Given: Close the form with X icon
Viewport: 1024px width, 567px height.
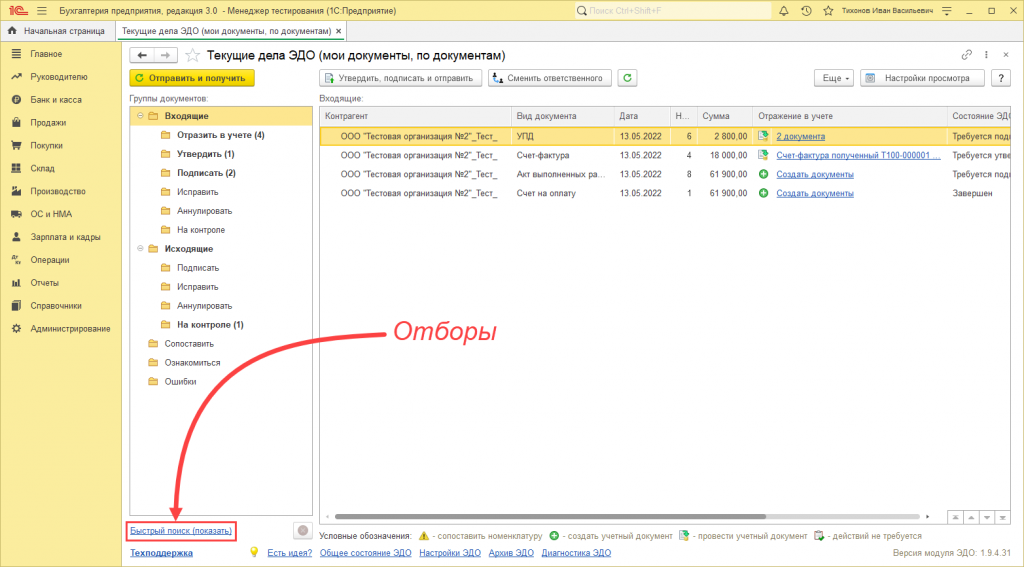Looking at the screenshot, I should [x=1006, y=55].
